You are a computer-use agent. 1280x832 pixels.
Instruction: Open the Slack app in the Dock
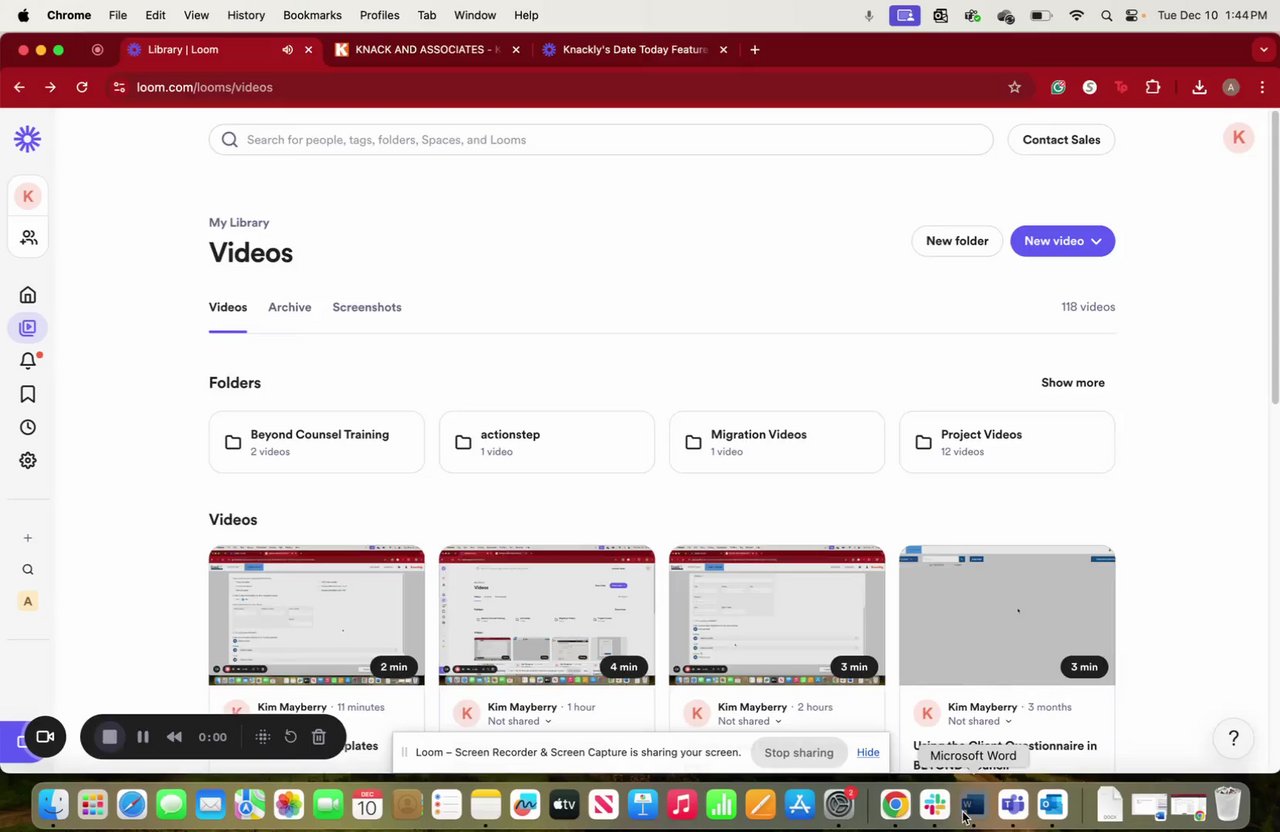pos(934,804)
